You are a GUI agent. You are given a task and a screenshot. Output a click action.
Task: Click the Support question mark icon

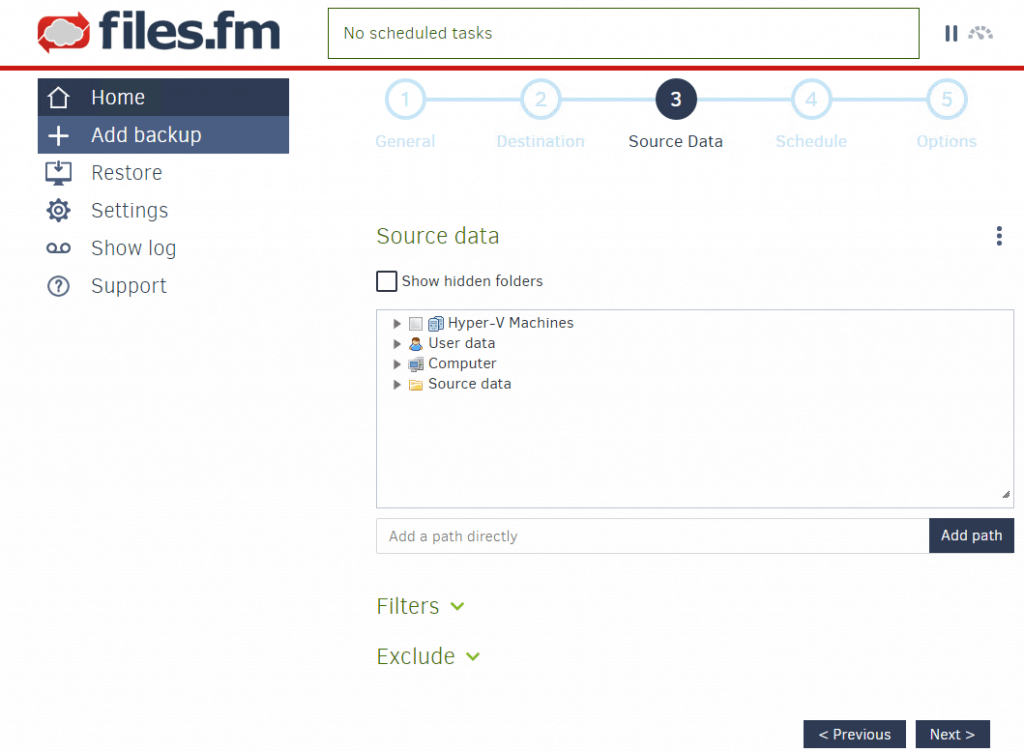[58, 286]
